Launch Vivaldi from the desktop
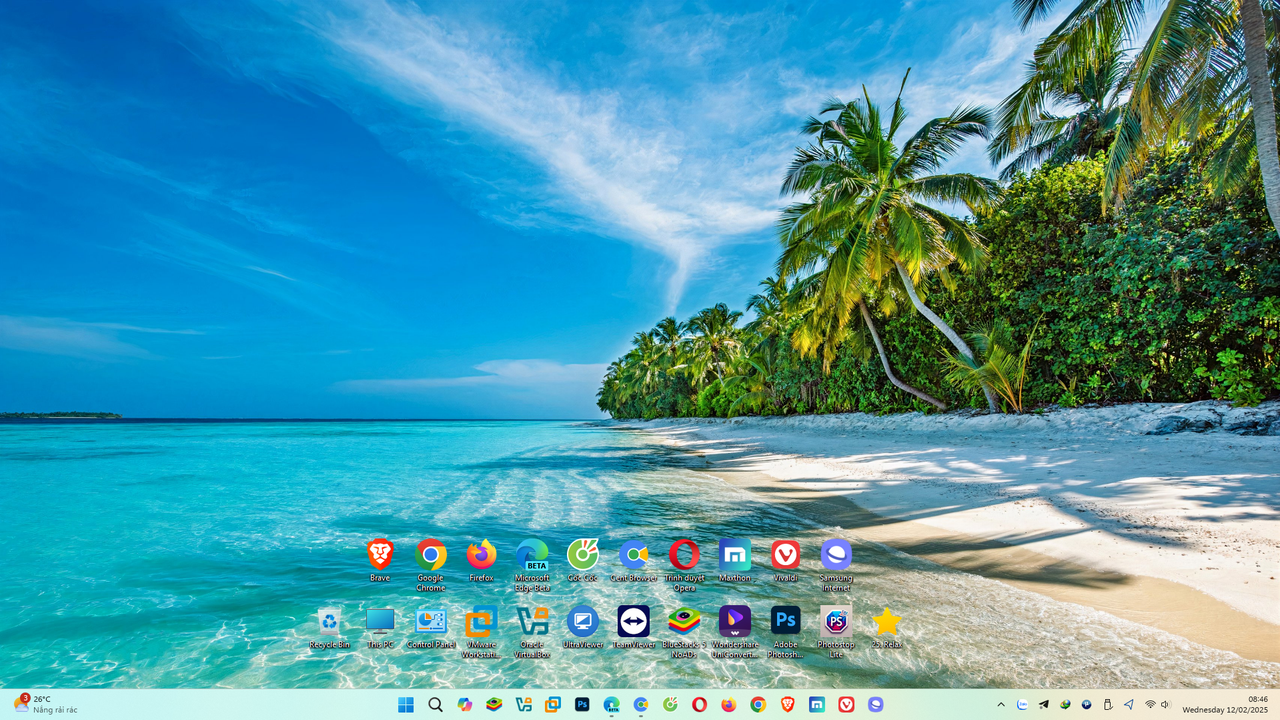Viewport: 1280px width, 720px height. point(786,557)
